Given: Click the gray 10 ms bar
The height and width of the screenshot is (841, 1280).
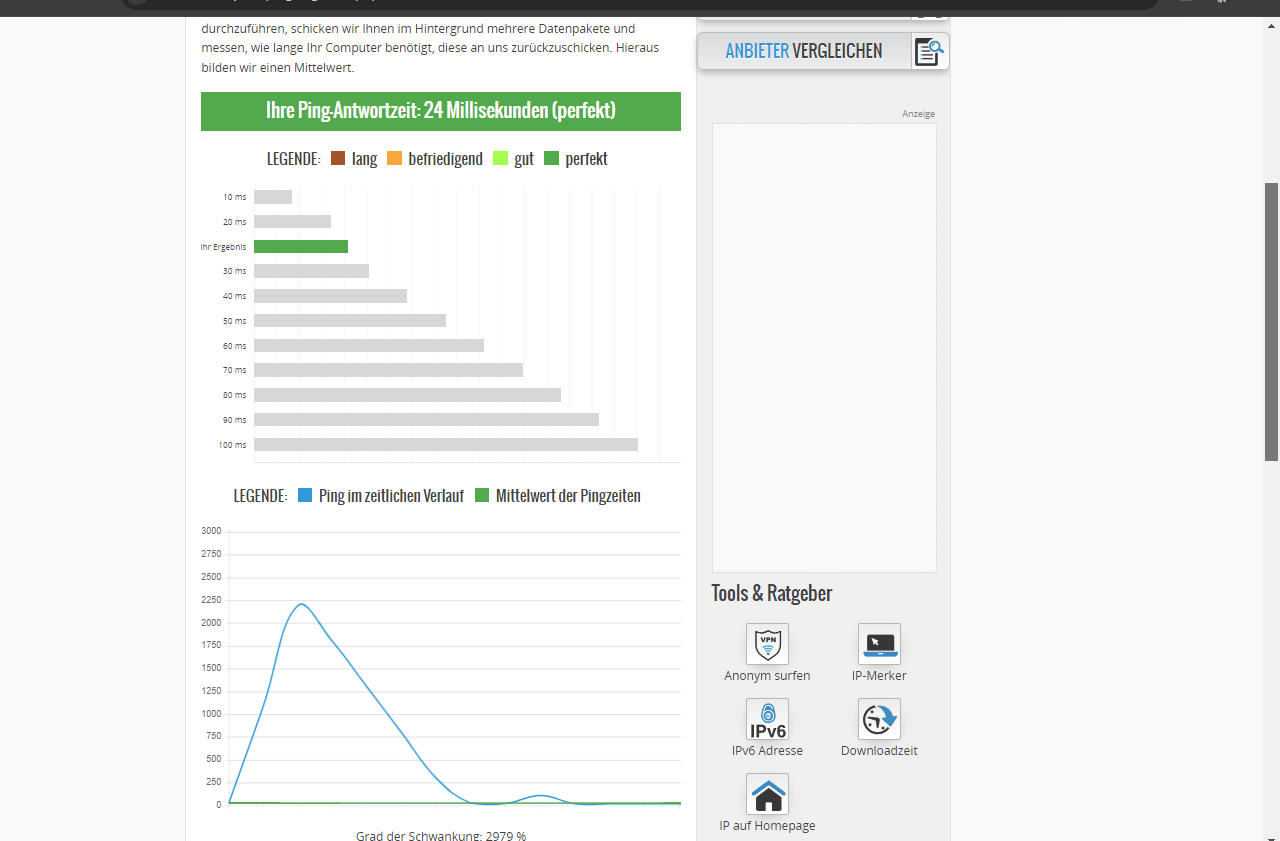Looking at the screenshot, I should pyautogui.click(x=273, y=197).
